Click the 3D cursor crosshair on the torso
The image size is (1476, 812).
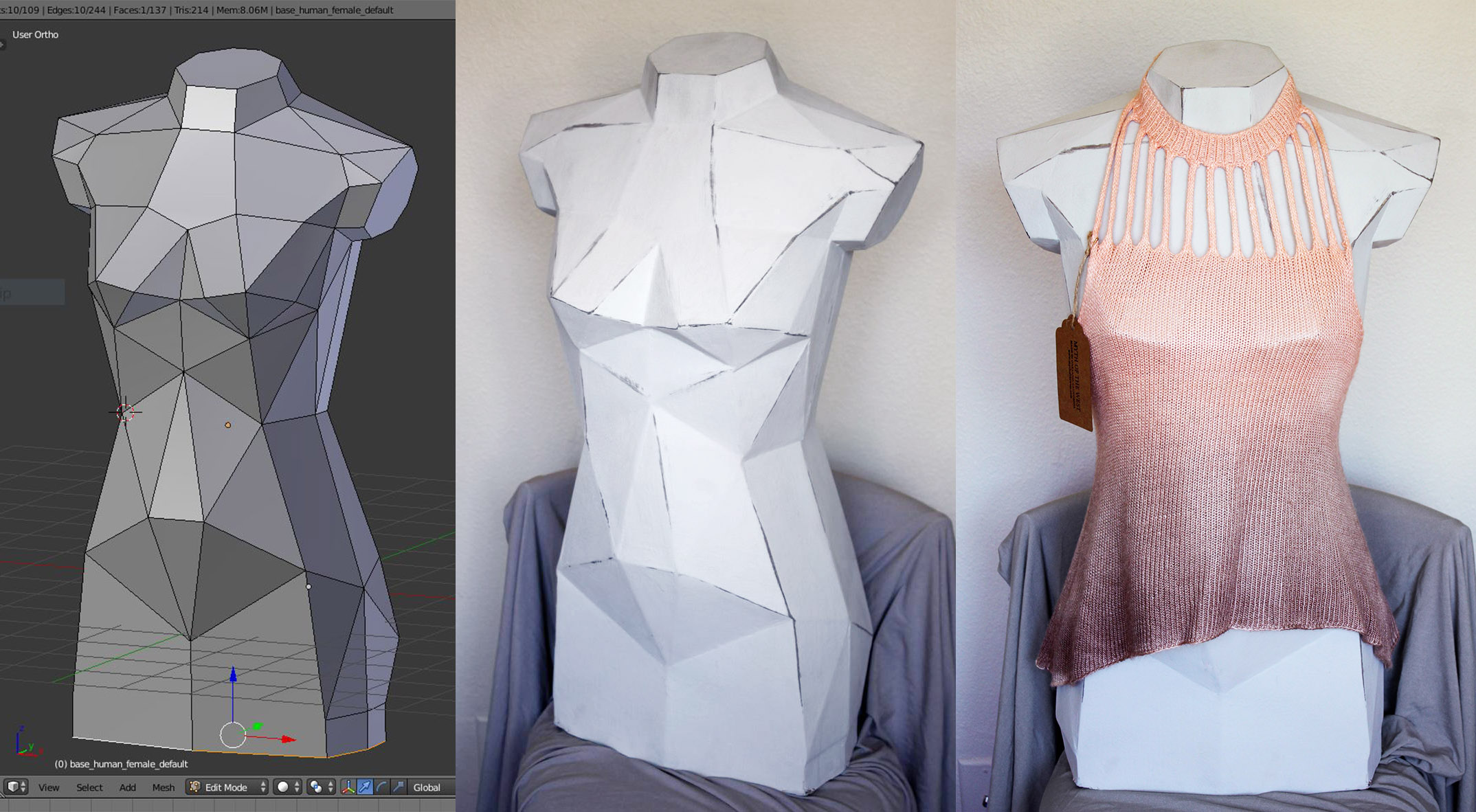(x=125, y=412)
